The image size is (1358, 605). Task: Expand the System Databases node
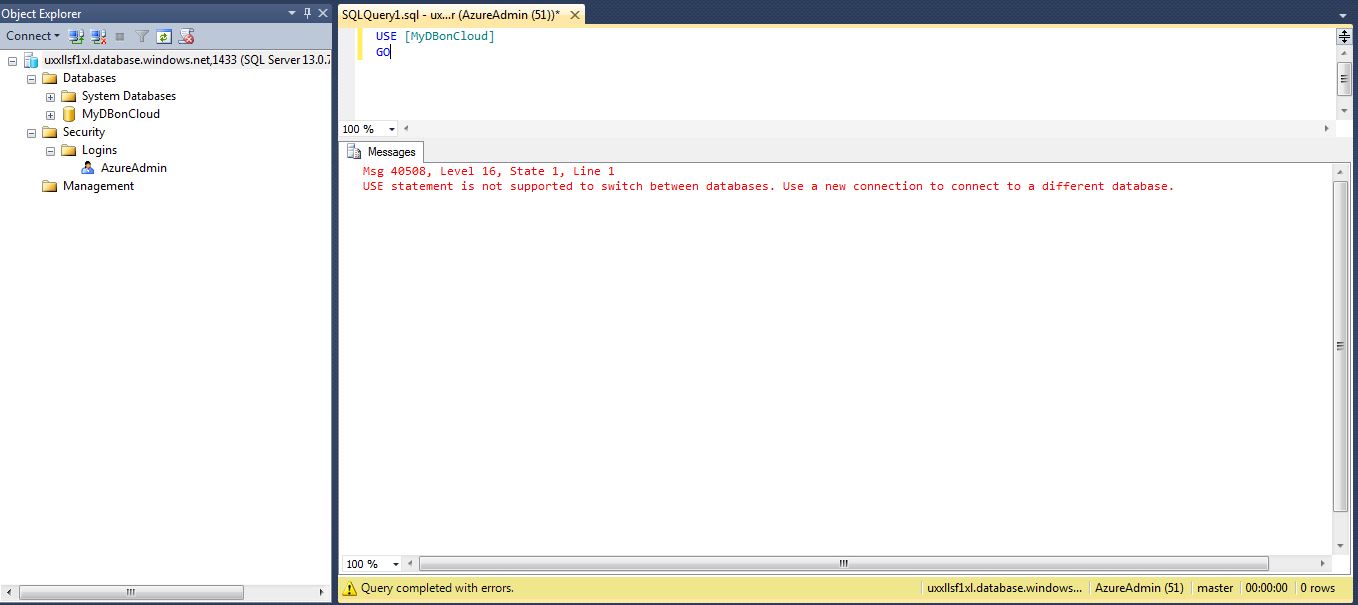[x=50, y=95]
